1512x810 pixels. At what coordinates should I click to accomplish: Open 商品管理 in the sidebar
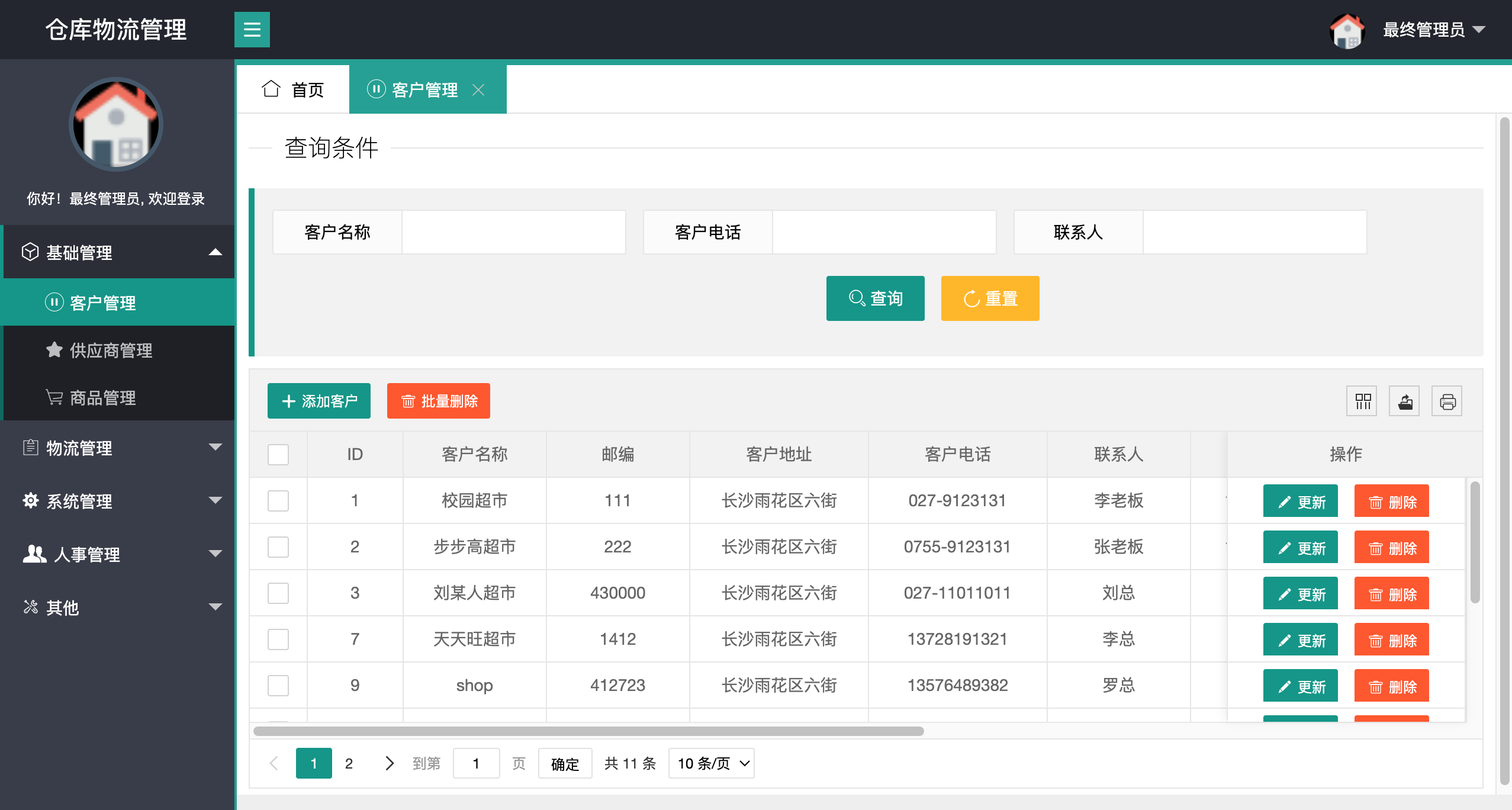[118, 397]
